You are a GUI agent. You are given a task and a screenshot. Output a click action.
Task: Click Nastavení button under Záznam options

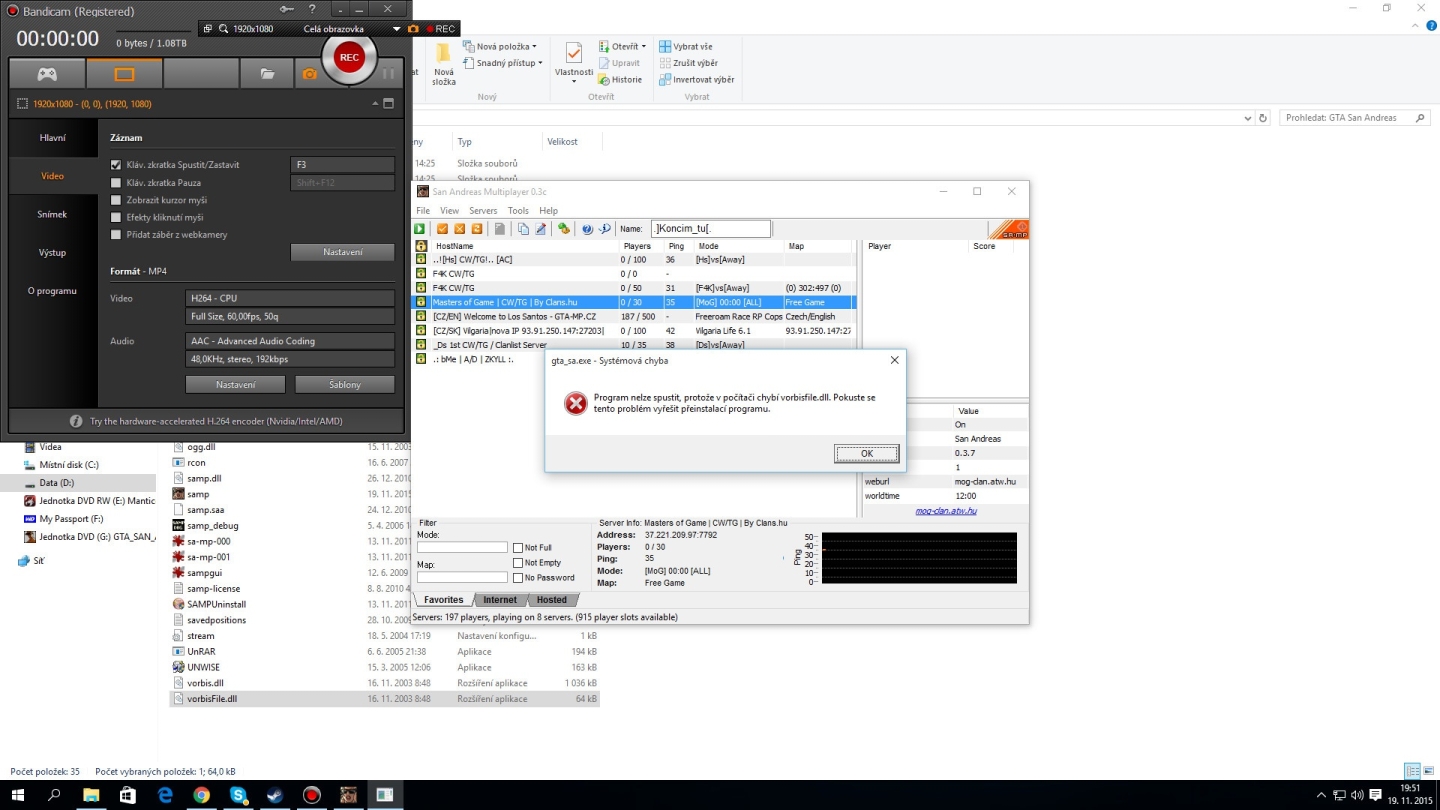pos(343,252)
